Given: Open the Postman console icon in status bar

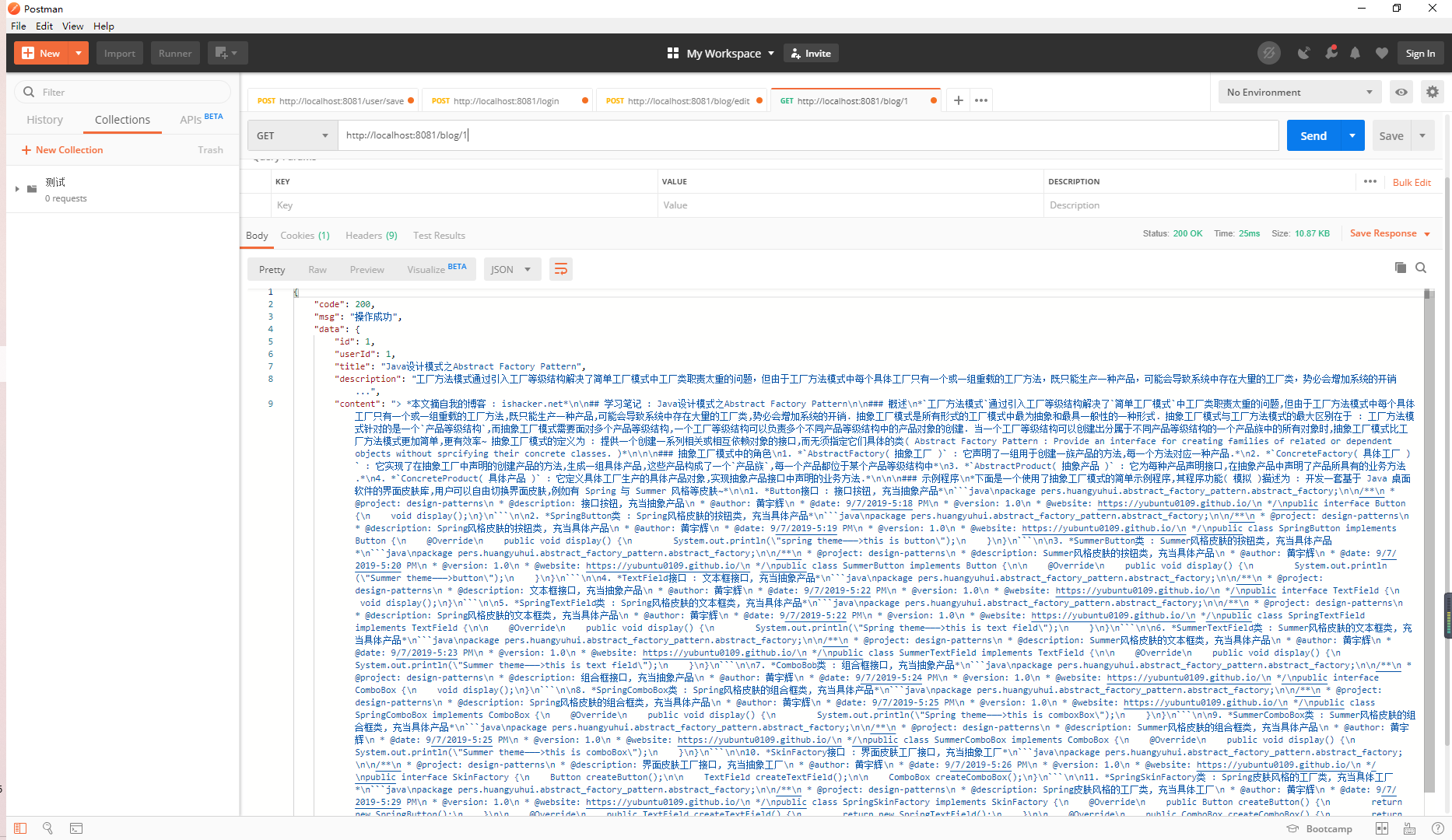Looking at the screenshot, I should point(76,828).
